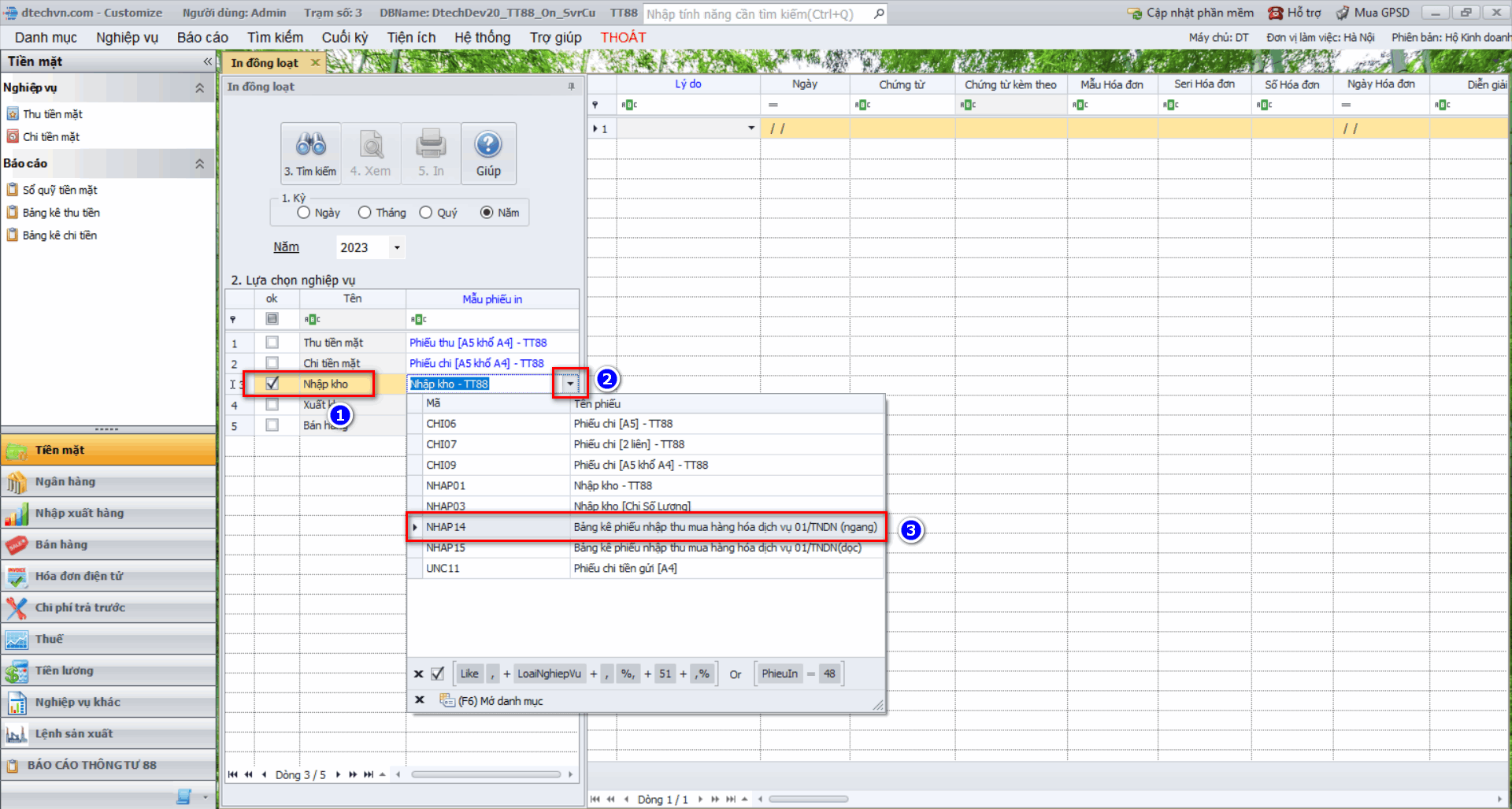Click the Cập nhật phần mềm button
The height and width of the screenshot is (809, 1512).
point(1190,13)
